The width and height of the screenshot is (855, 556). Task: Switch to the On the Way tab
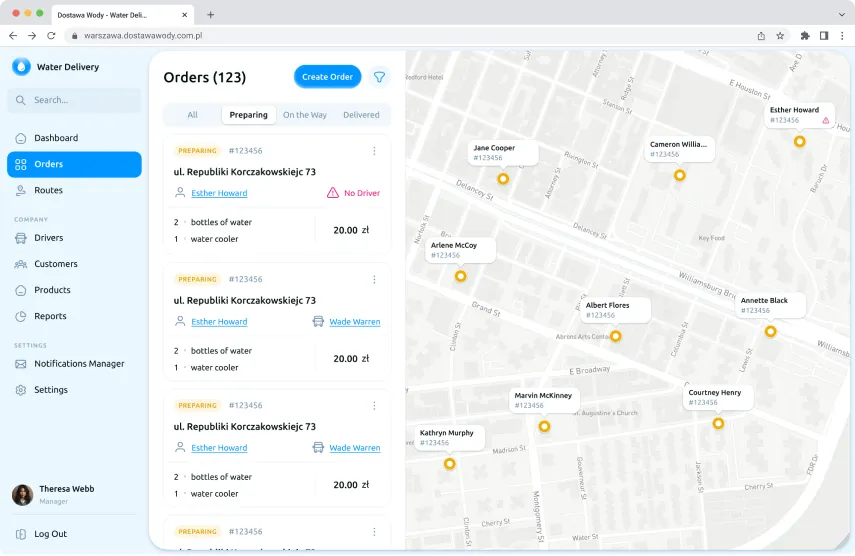click(x=304, y=115)
